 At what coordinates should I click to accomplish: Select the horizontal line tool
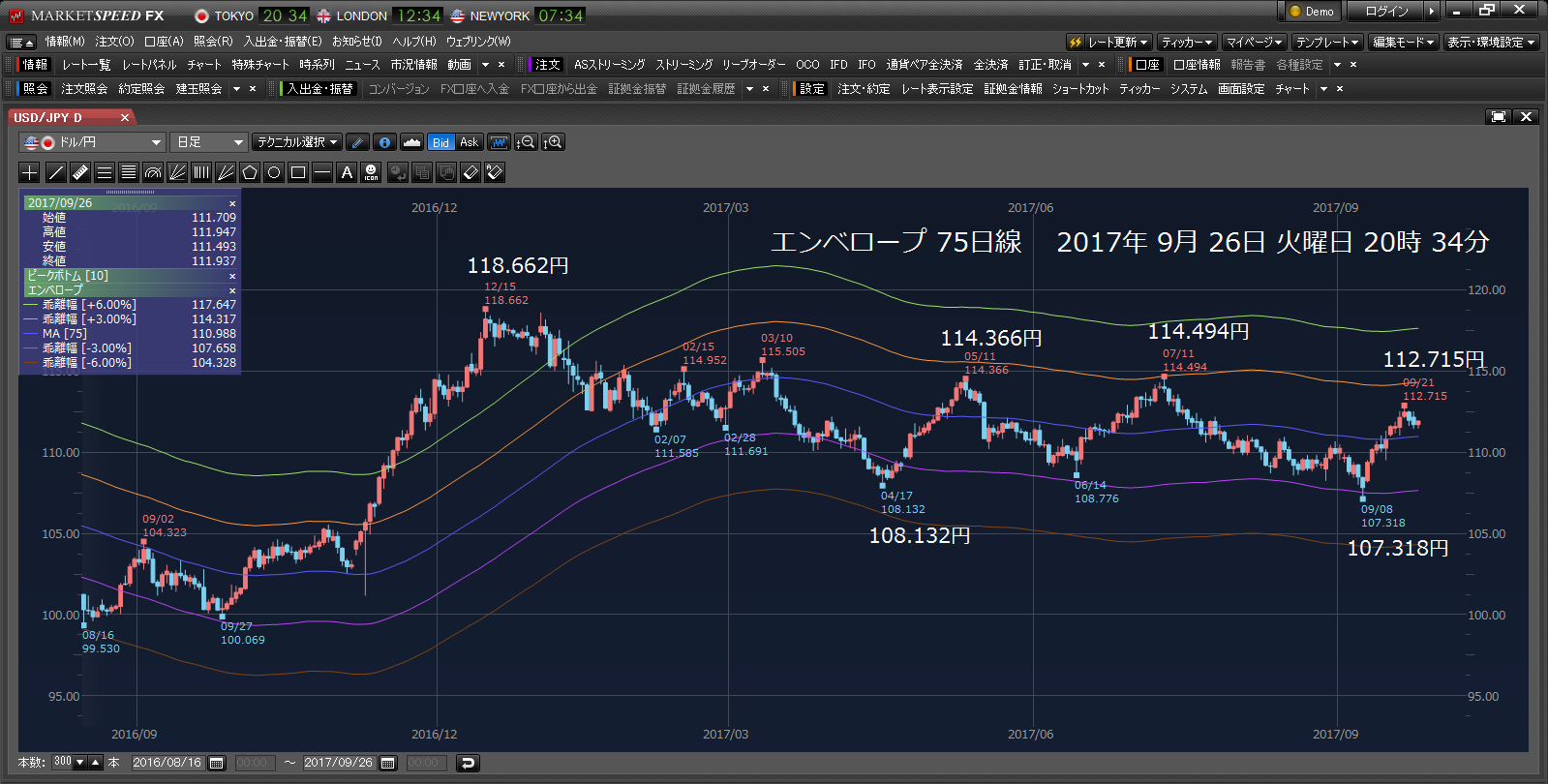pyautogui.click(x=321, y=172)
